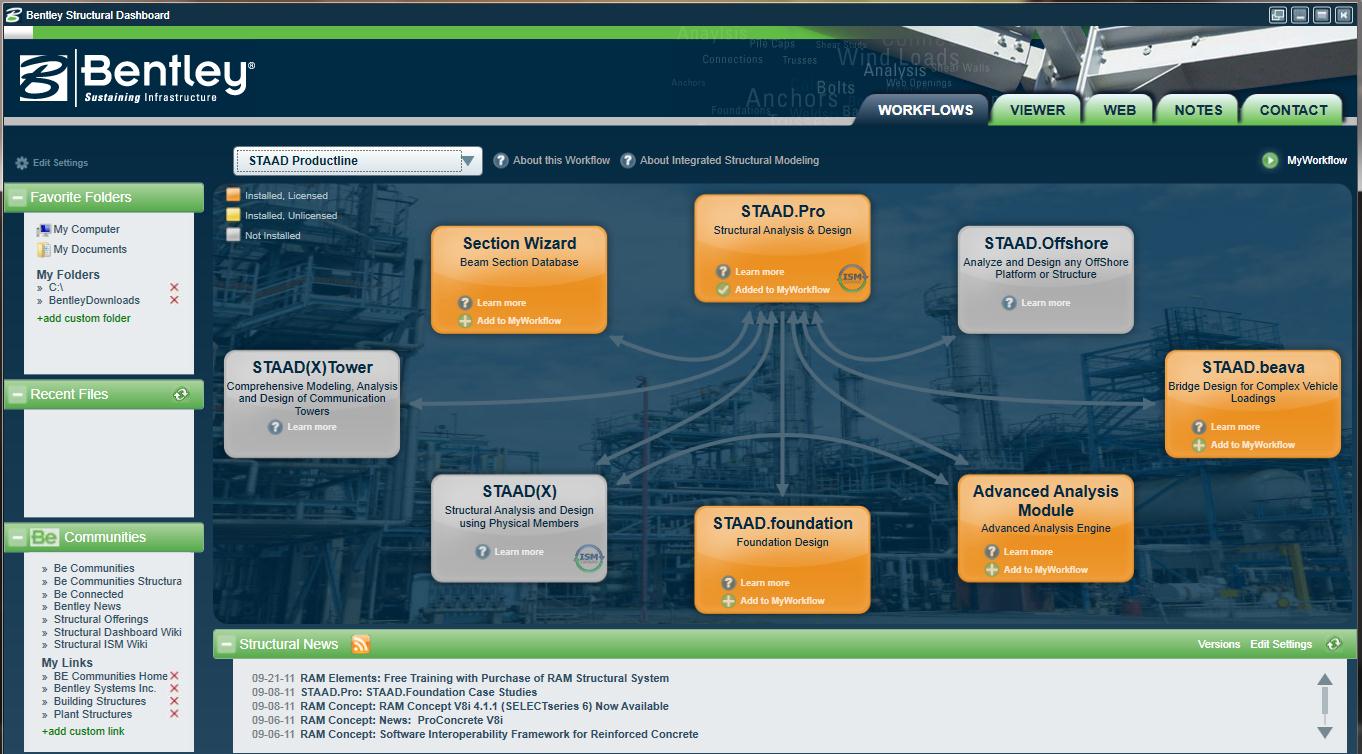The width and height of the screenshot is (1362, 754).
Task: Add a custom link under My Links
Action: pyautogui.click(x=83, y=732)
